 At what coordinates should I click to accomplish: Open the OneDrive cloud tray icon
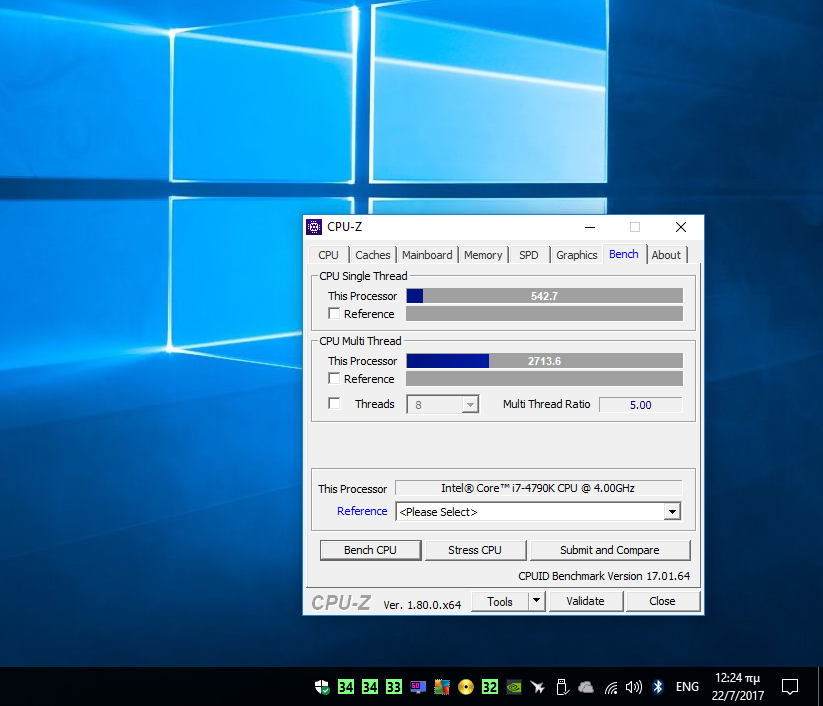coord(586,687)
